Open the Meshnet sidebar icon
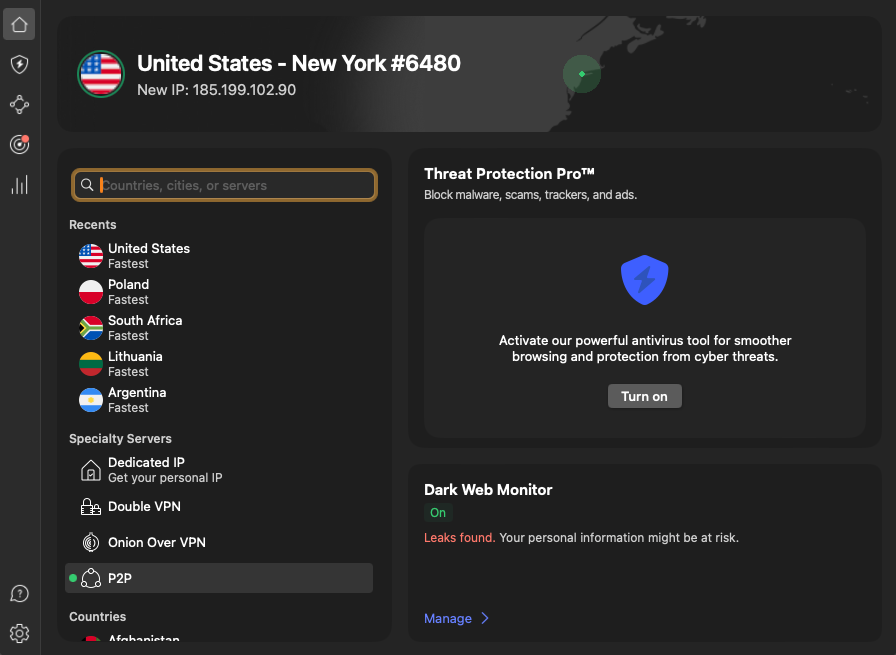 coord(19,105)
